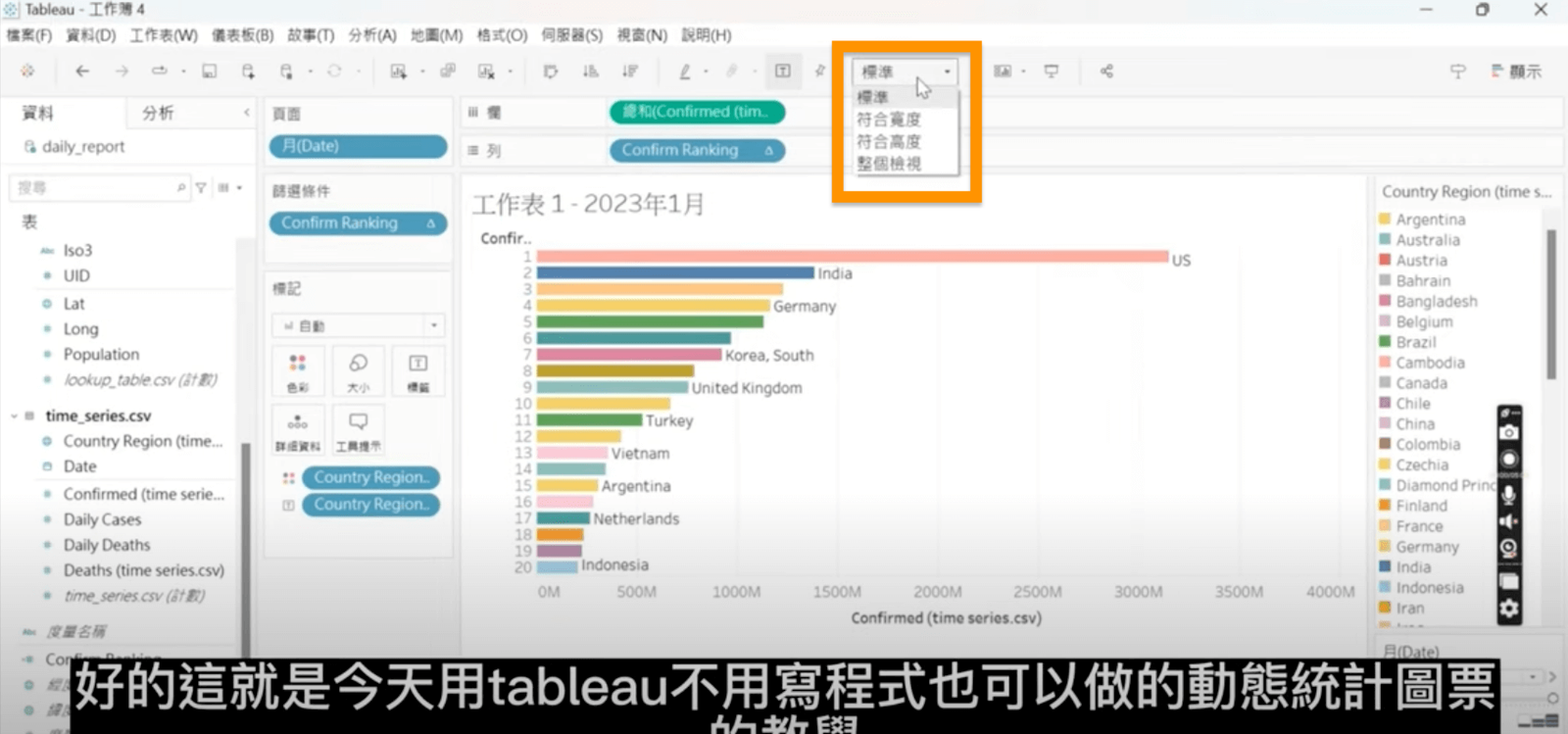This screenshot has height=734, width=1568.
Task: Click the presentation mode icon
Action: coord(1052,72)
